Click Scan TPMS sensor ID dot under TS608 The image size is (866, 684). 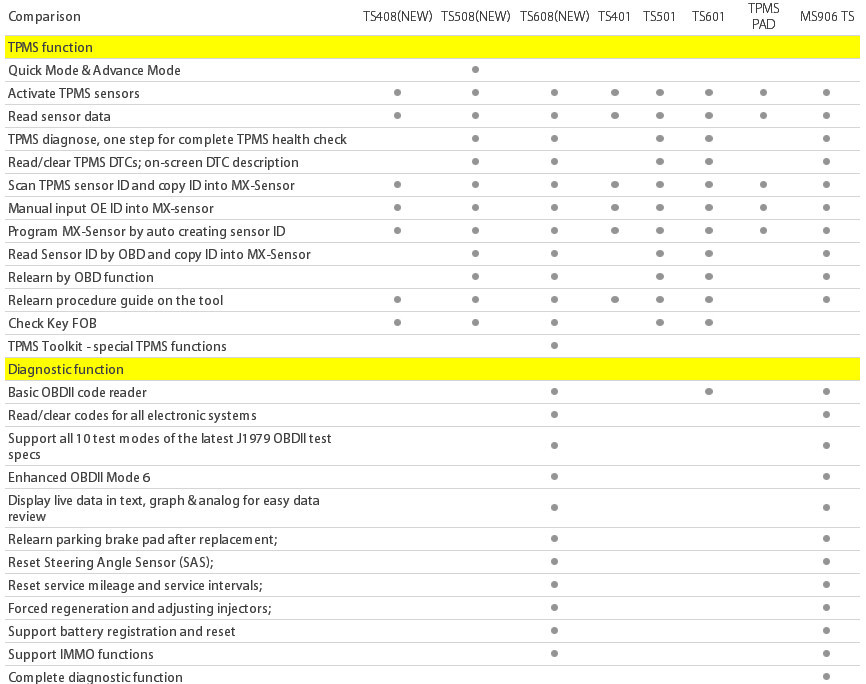click(555, 185)
